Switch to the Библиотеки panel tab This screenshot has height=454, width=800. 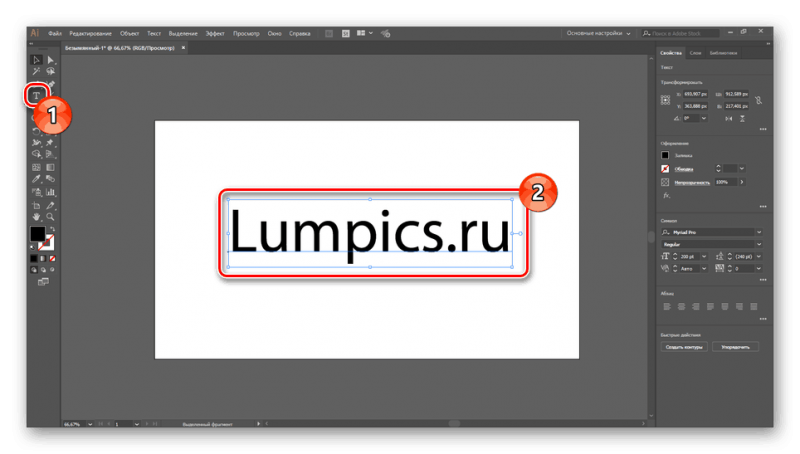coord(723,53)
